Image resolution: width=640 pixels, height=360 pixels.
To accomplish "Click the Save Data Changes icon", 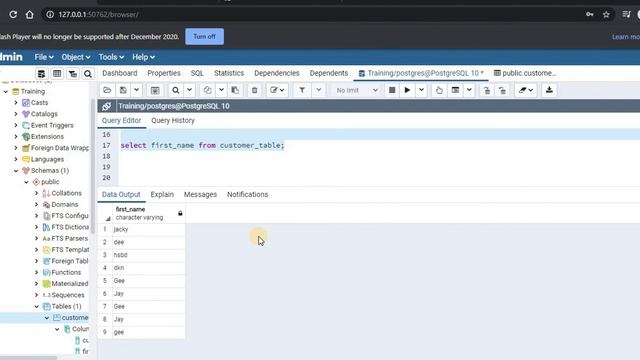I will pos(155,90).
